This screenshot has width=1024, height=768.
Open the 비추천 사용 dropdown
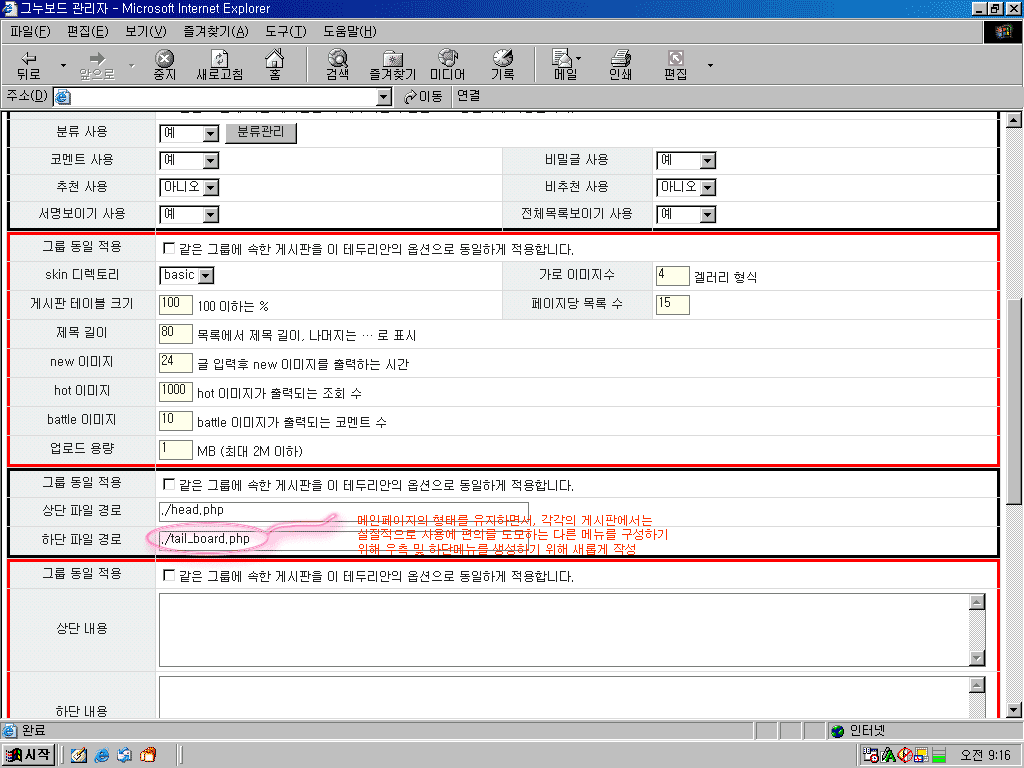(x=707, y=187)
